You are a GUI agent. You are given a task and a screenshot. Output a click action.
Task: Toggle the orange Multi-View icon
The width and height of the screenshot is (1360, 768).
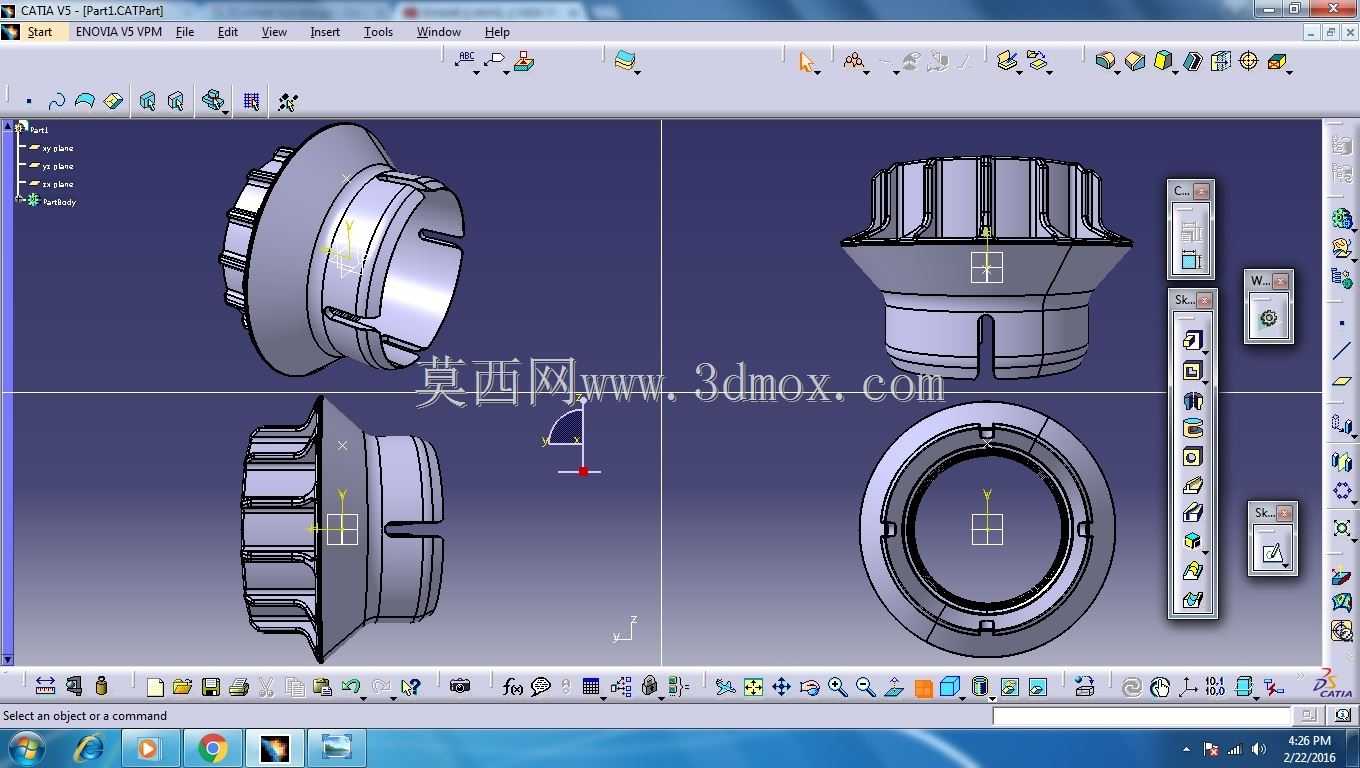point(923,688)
